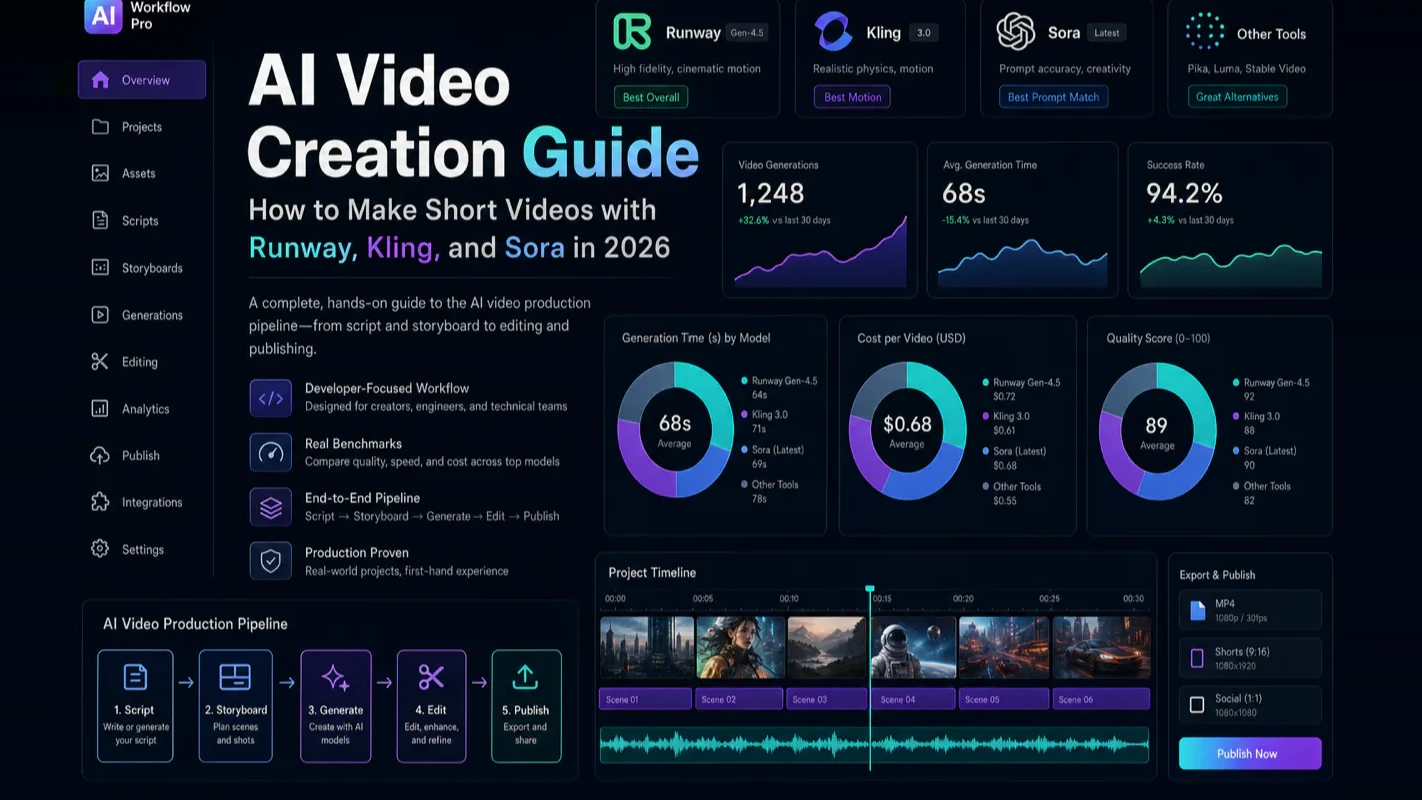Screen dimensions: 1422x800
Task: Select the city skyline clip thumbnail
Action: point(646,648)
